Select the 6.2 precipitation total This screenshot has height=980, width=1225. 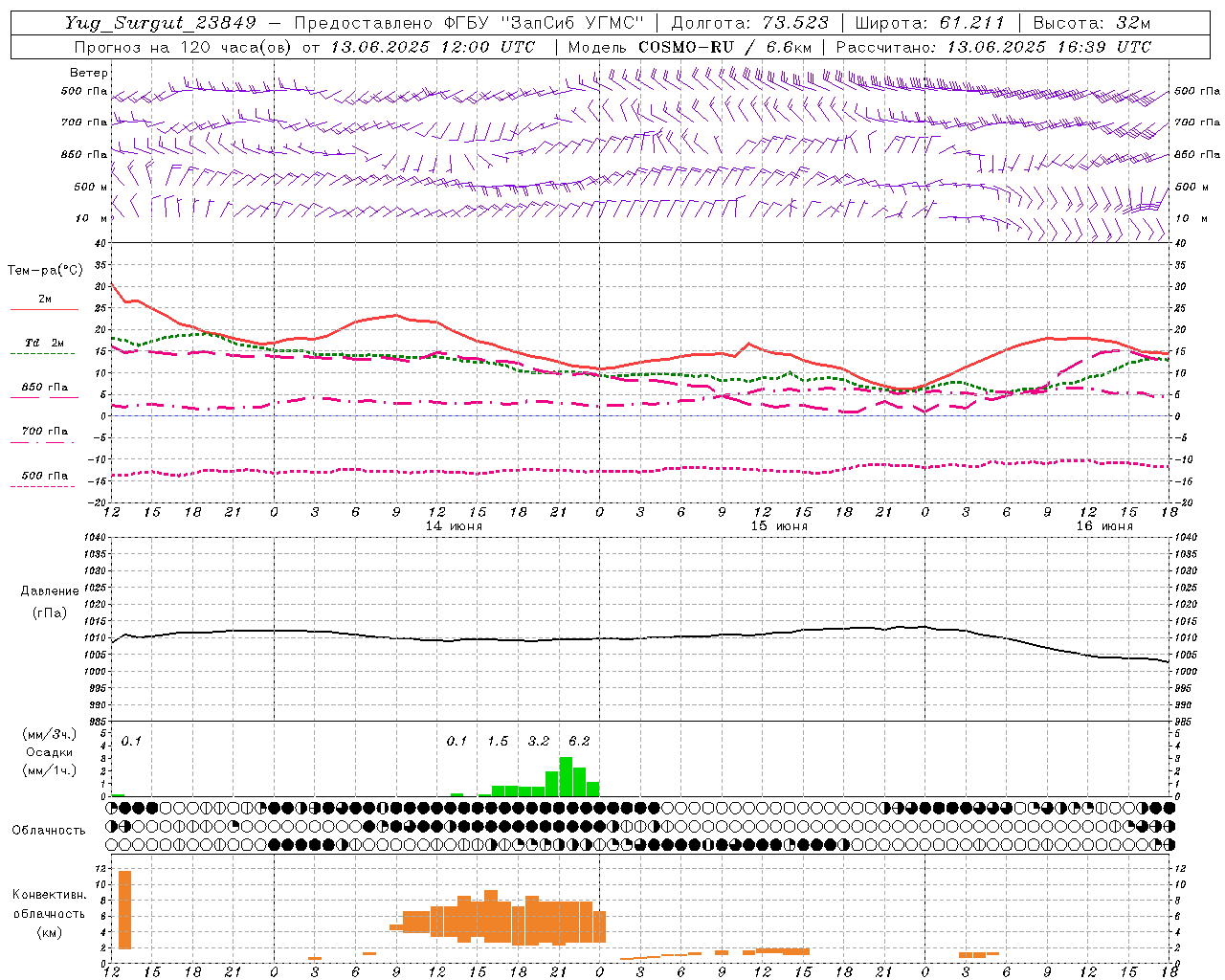579,741
